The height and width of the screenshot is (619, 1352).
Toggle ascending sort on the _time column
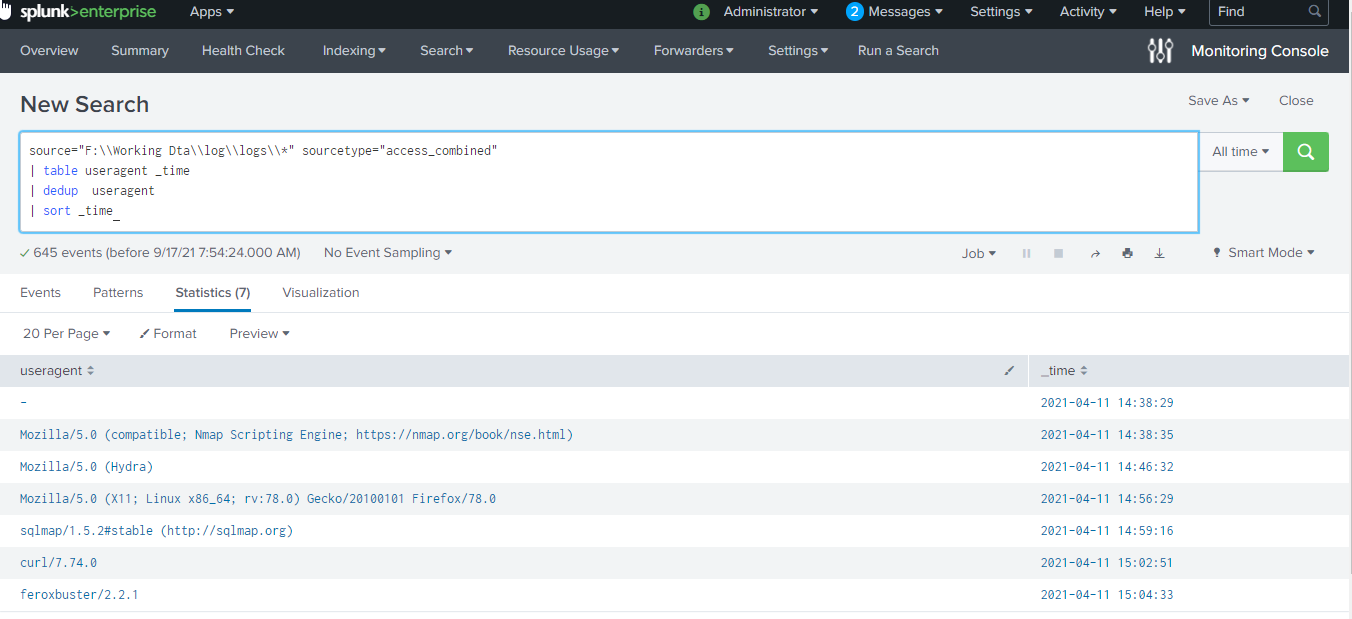click(x=1084, y=370)
